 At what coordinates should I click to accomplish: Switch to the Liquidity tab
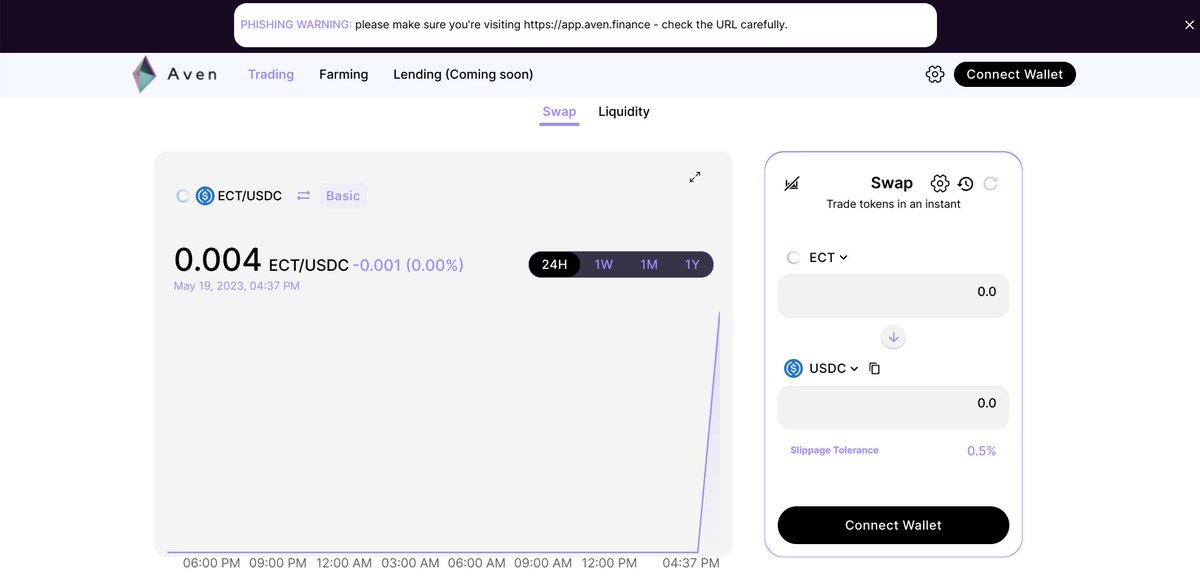[x=624, y=111]
